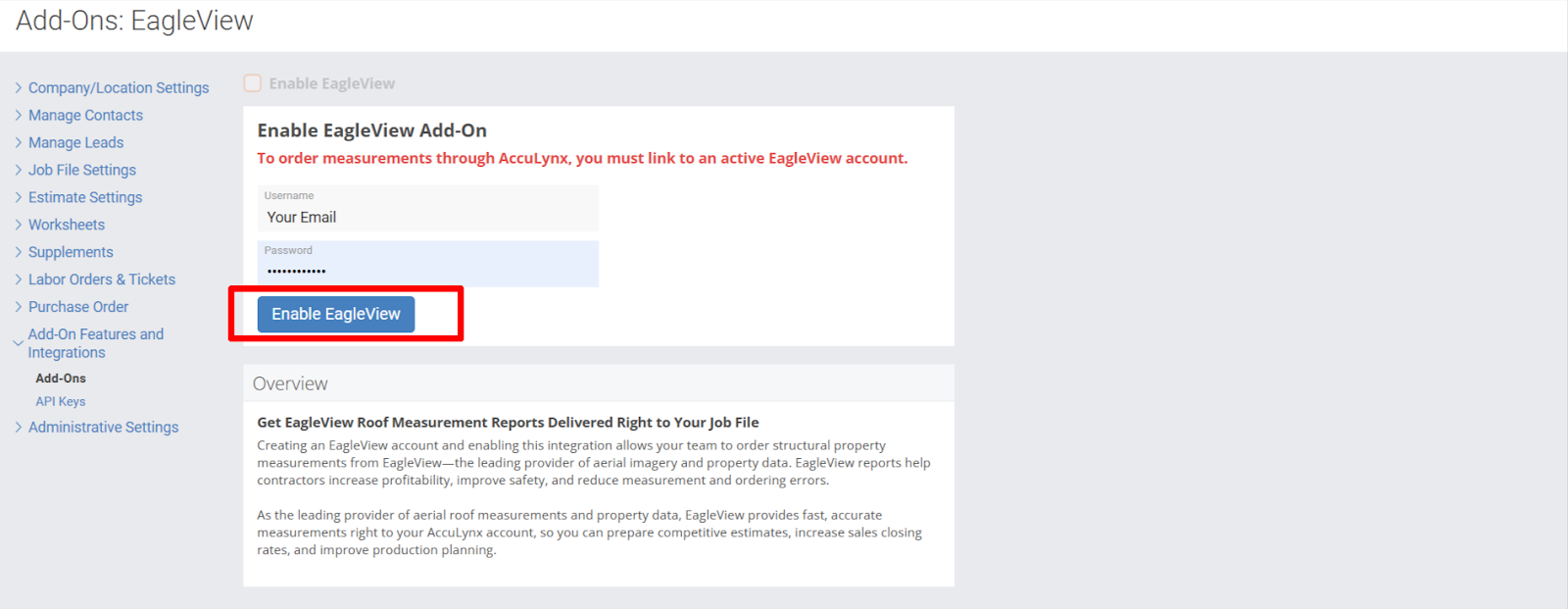
Task: Click the chevron beside Labor Orders & Tickets
Action: (19, 279)
